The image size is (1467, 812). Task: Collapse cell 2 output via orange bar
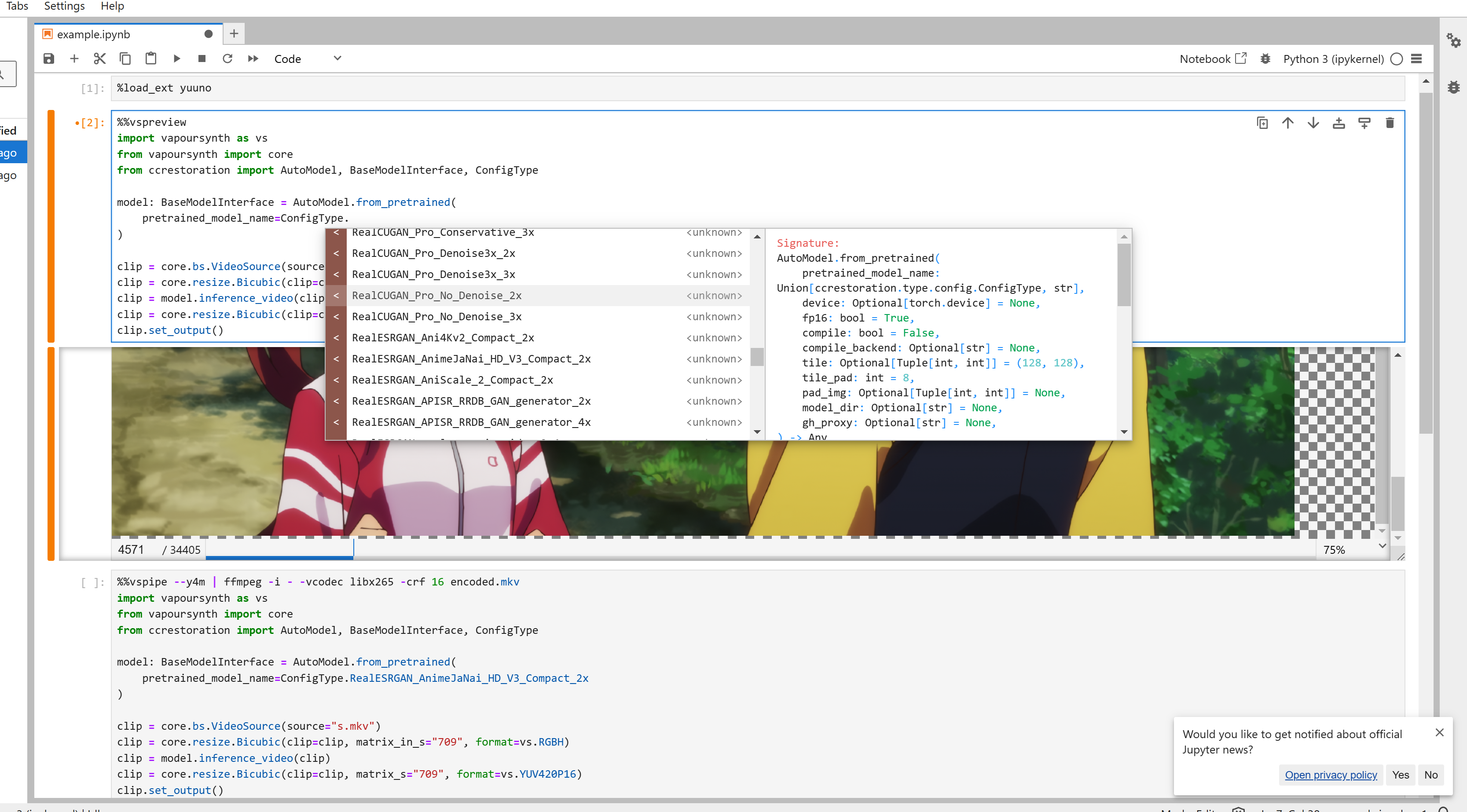coord(51,454)
